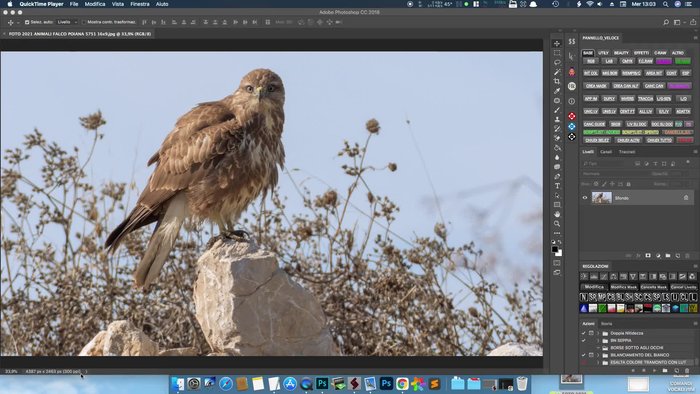Open the Azioni panel options menu
The image size is (700, 394).
tap(695, 323)
